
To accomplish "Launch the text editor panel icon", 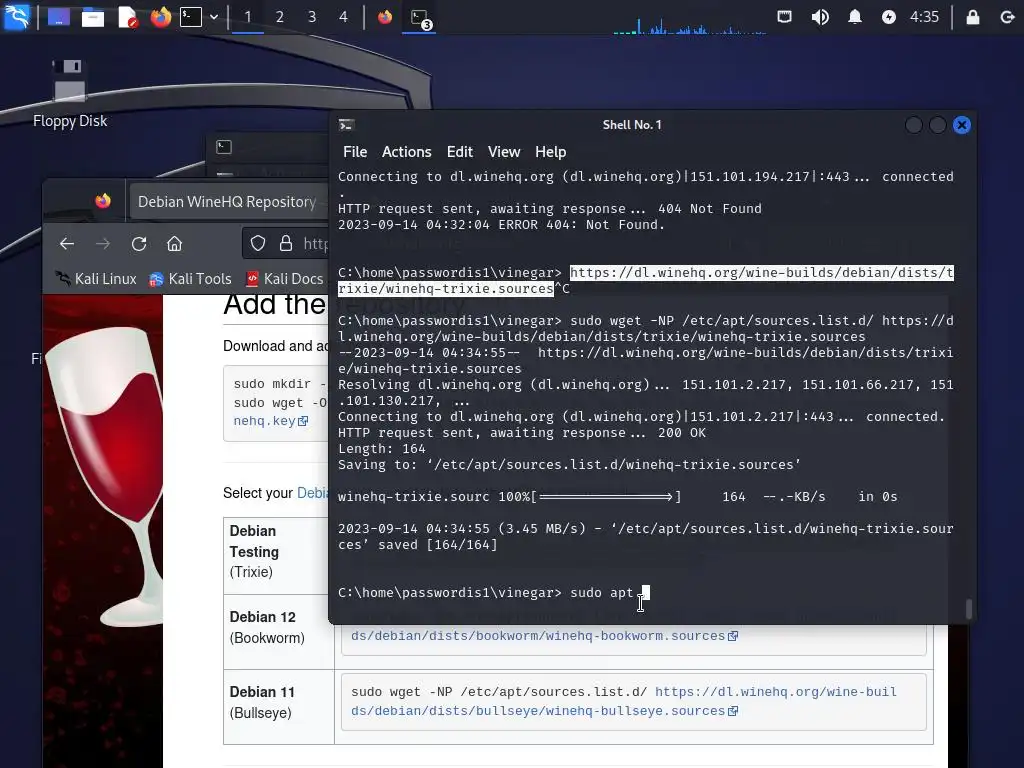I will [127, 16].
